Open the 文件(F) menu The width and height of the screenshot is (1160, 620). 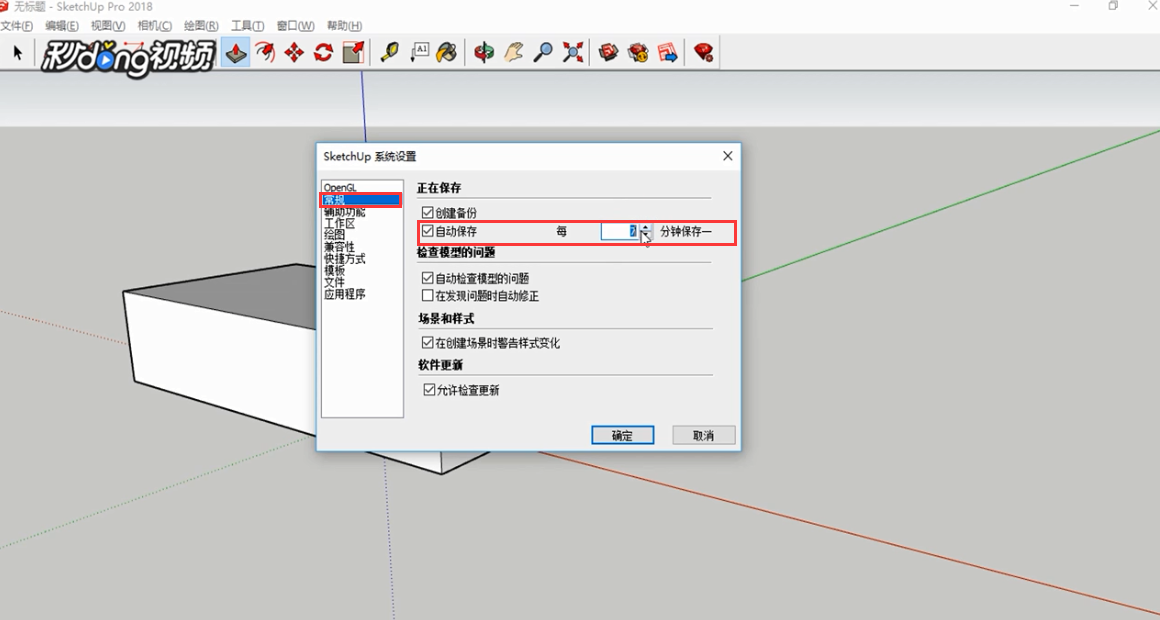pos(16,26)
